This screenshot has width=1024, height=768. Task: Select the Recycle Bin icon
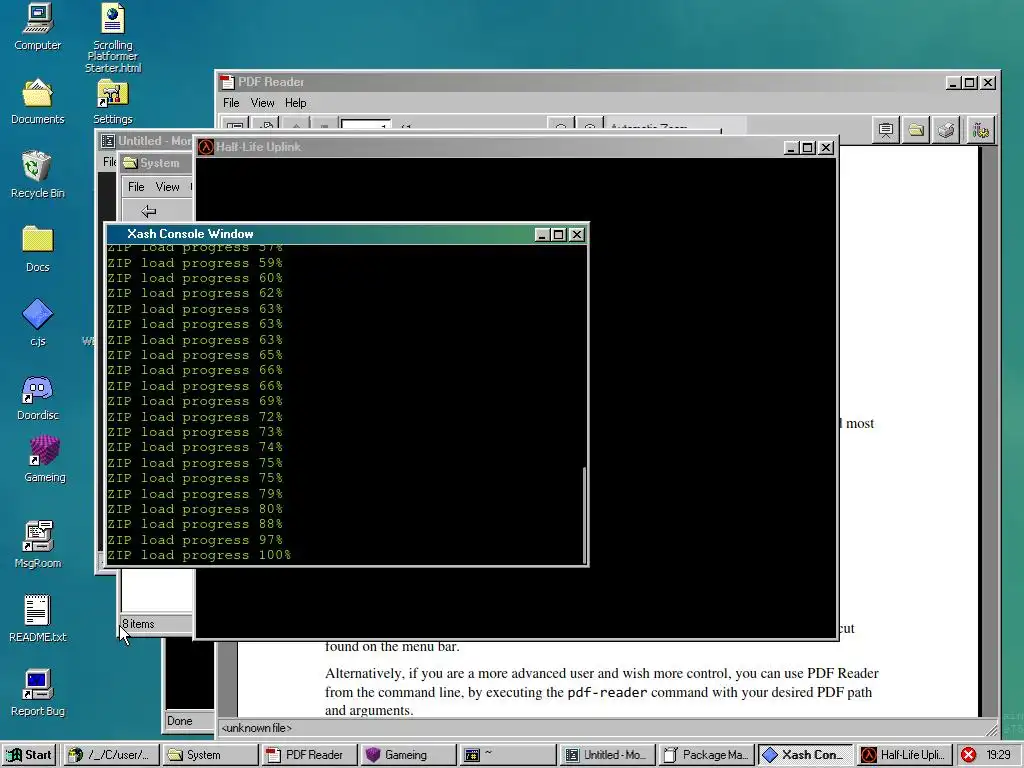click(x=37, y=175)
